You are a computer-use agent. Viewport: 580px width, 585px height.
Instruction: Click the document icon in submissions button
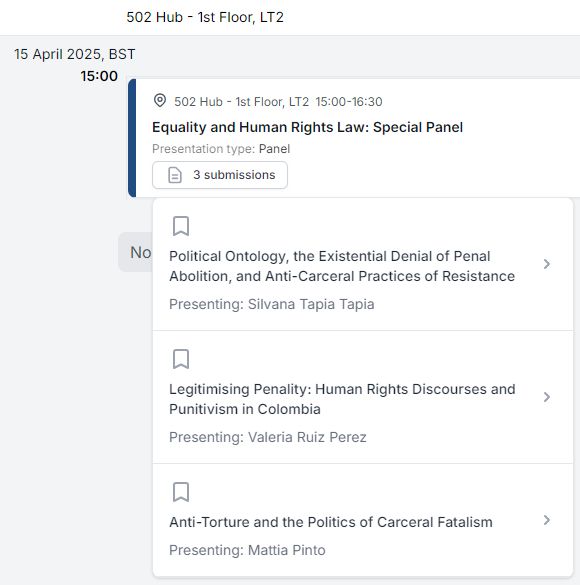175,175
